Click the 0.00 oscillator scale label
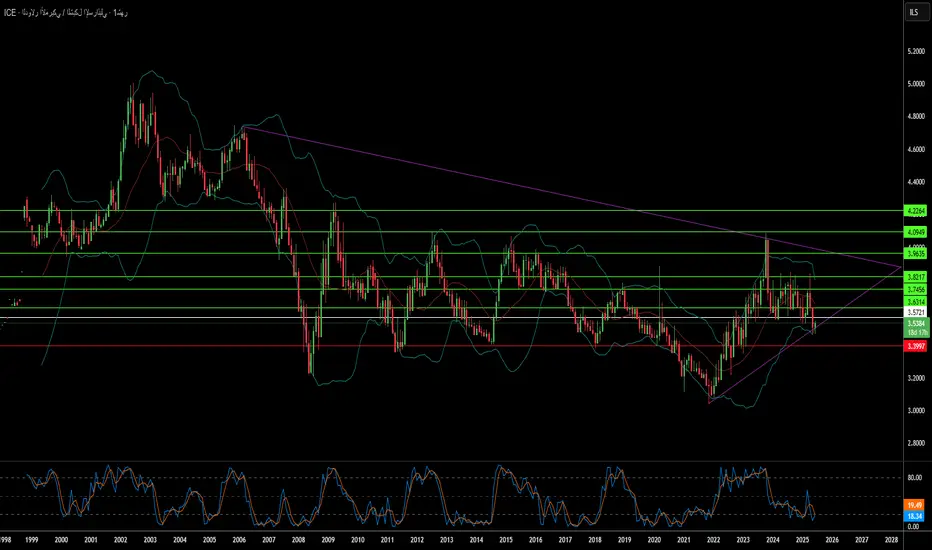932x550 pixels. (x=914, y=526)
